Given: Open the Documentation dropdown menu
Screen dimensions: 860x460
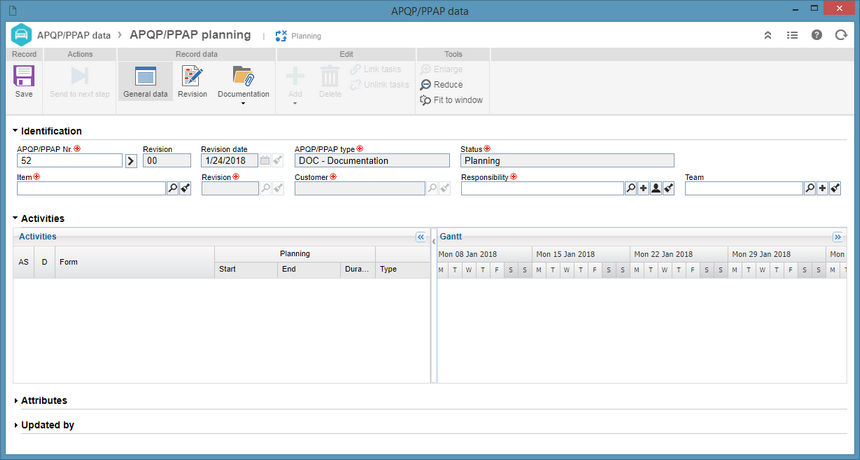Looking at the screenshot, I should click(x=243, y=84).
